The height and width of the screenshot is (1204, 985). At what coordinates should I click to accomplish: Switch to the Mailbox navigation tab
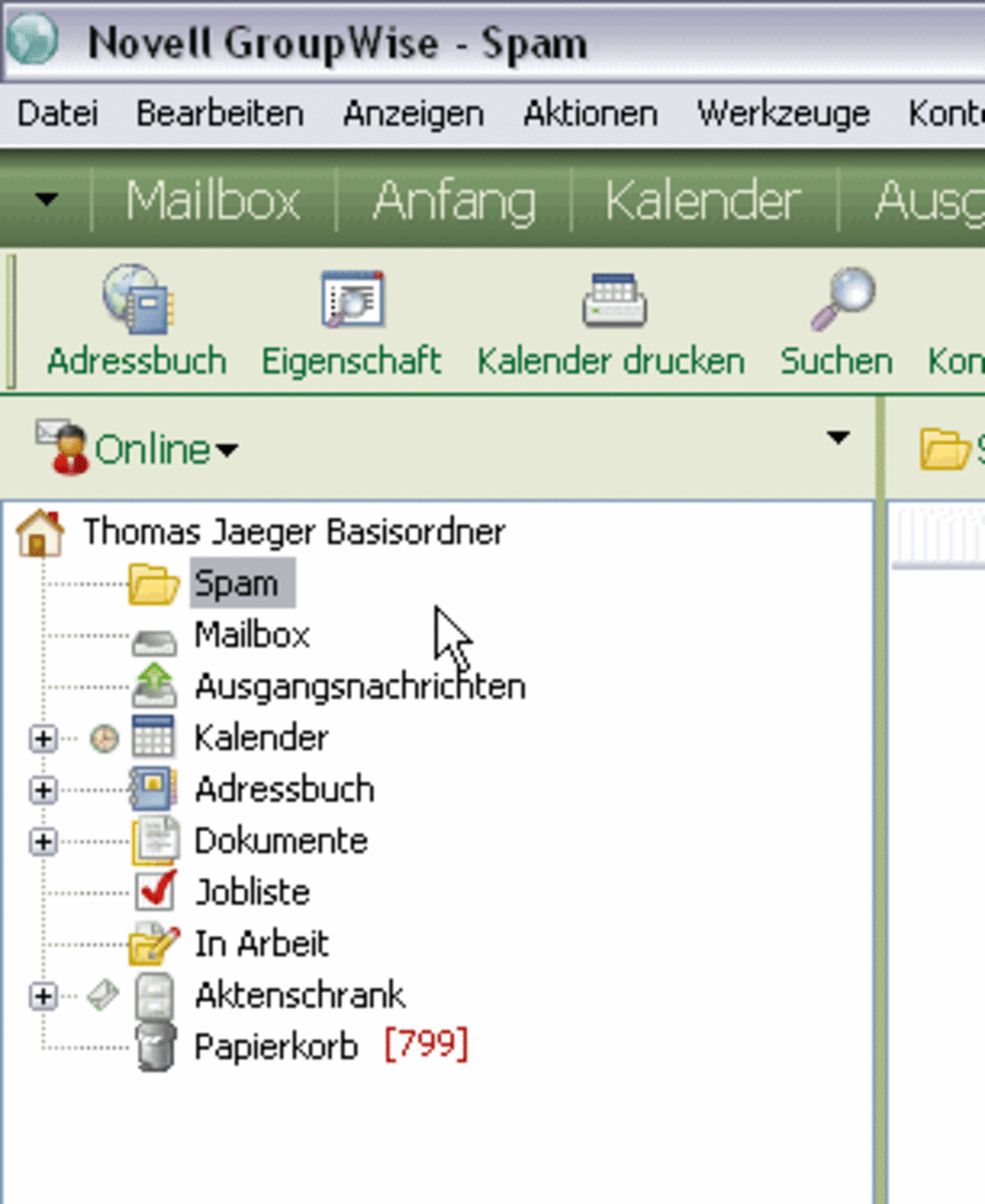[213, 199]
